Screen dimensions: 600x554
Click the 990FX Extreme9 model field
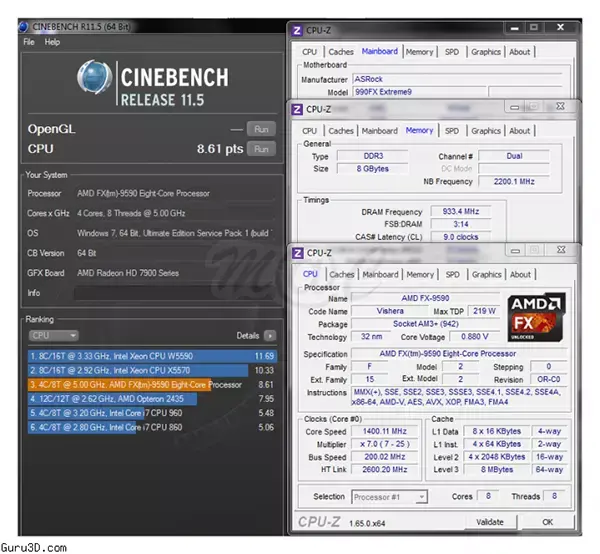pyautogui.click(x=420, y=92)
